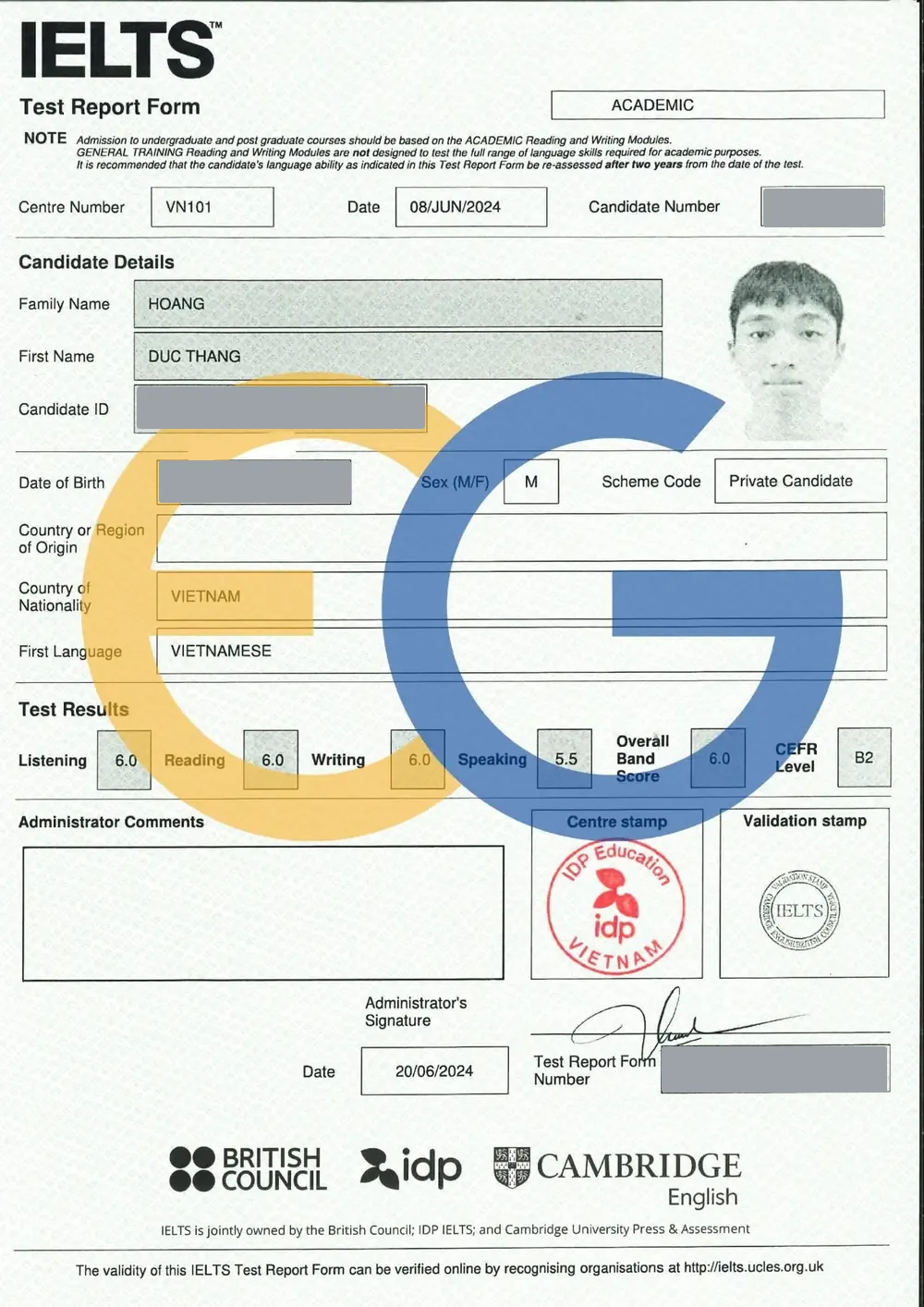Click the Administrator Comments box
Screen dimensions: 924x1307
coord(263,912)
